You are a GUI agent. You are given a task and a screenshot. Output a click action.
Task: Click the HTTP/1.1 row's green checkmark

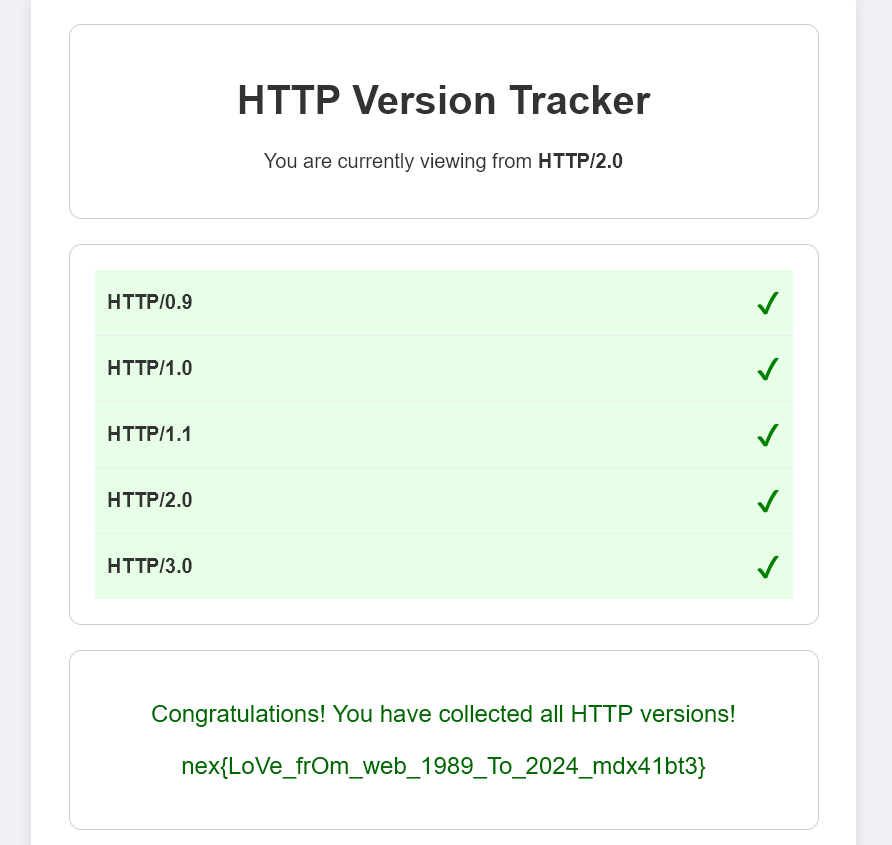(x=767, y=435)
